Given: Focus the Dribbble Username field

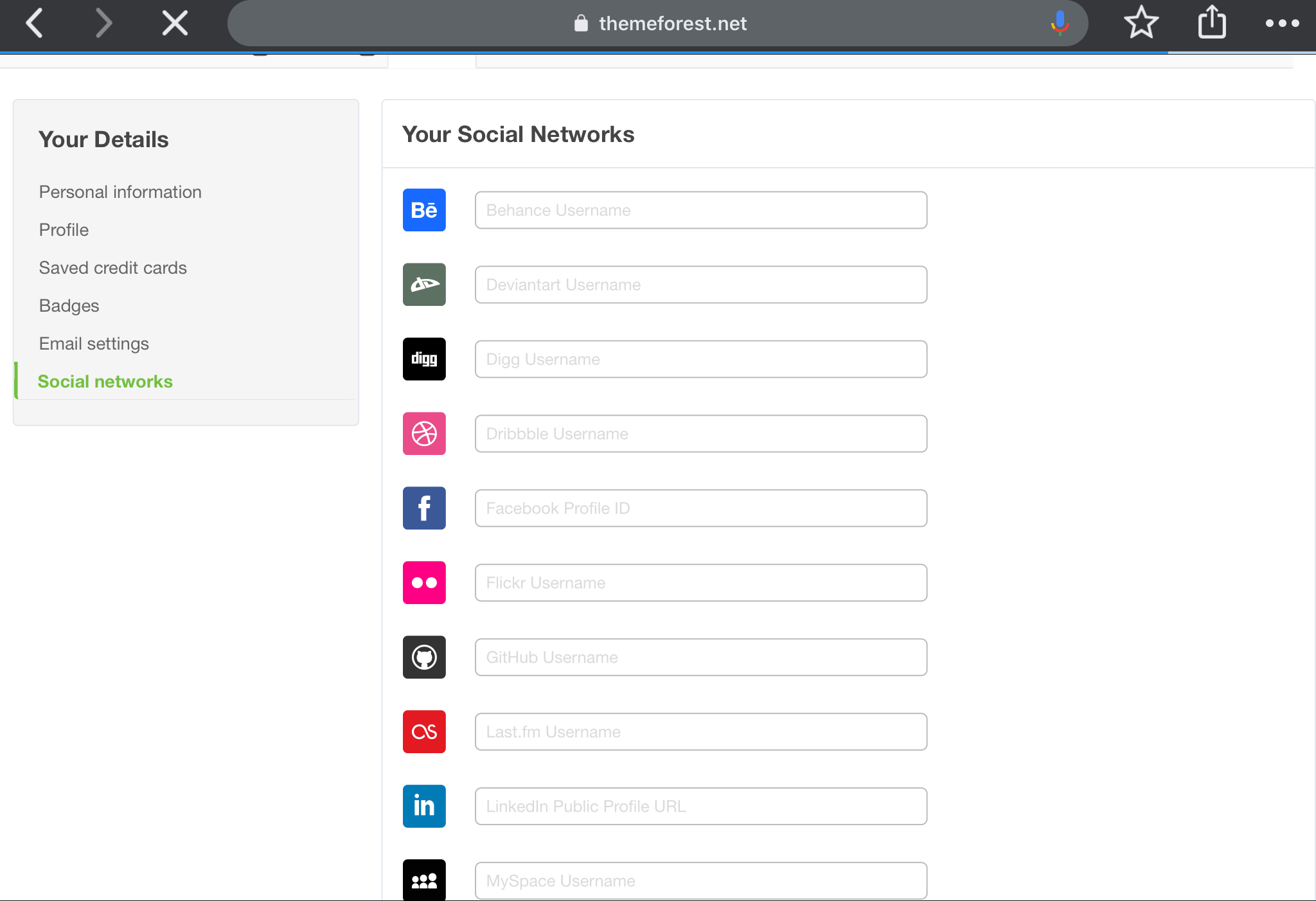Looking at the screenshot, I should (x=701, y=434).
